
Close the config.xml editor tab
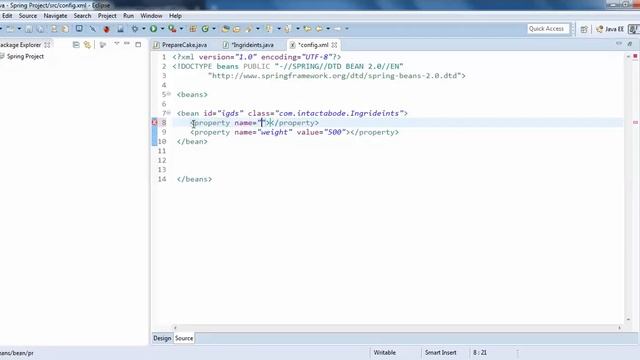pyautogui.click(x=334, y=45)
